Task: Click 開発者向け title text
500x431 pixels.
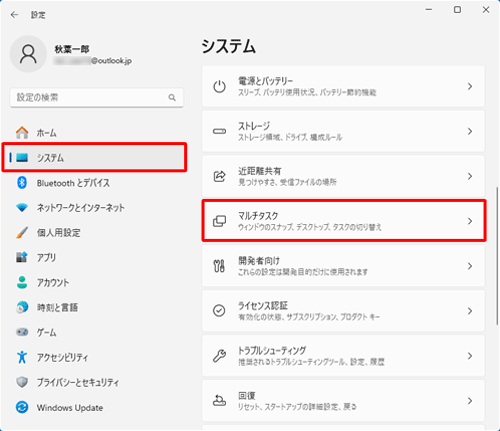Action: [x=259, y=261]
